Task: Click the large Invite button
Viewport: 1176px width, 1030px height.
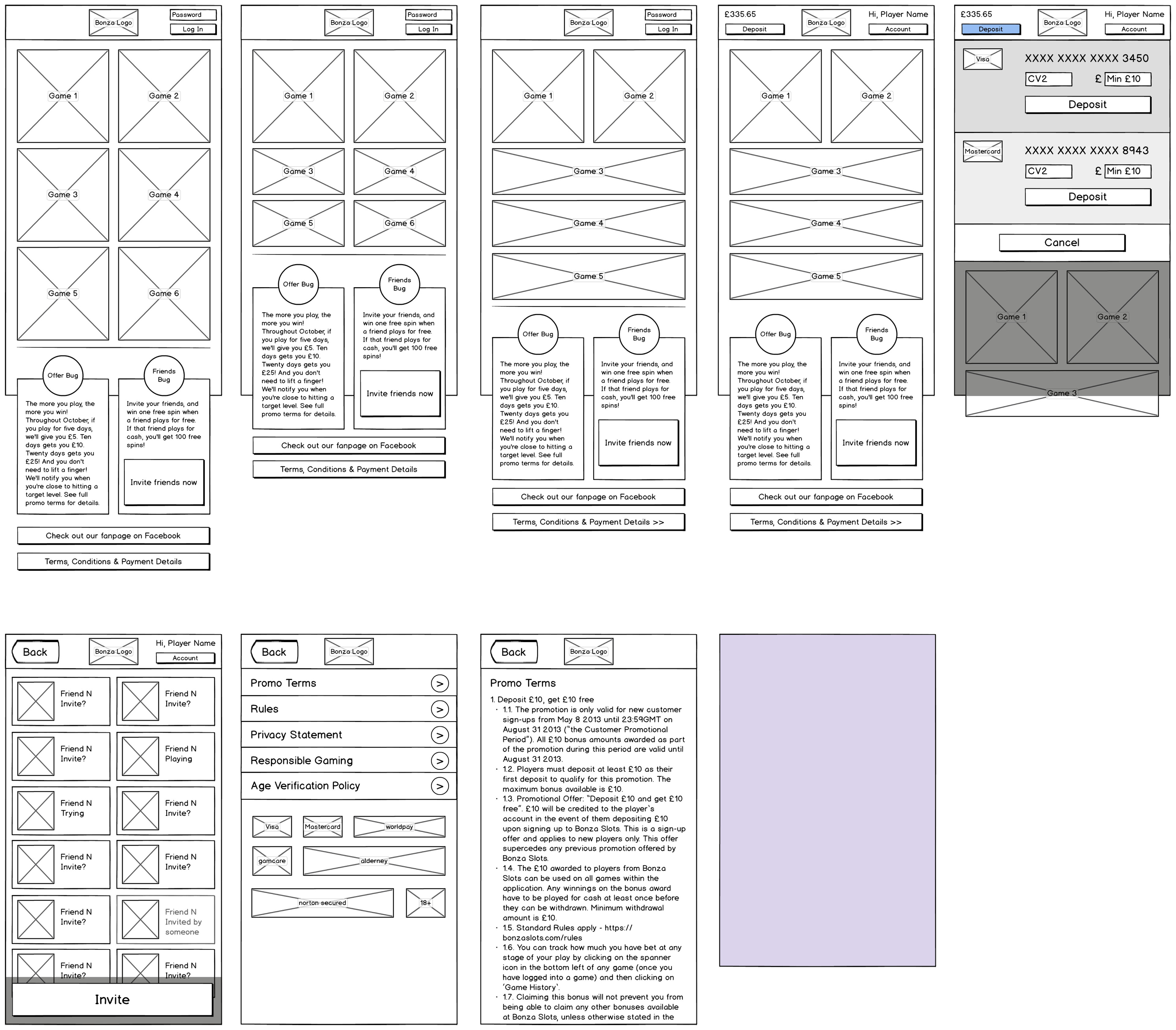Action: click(112, 1000)
